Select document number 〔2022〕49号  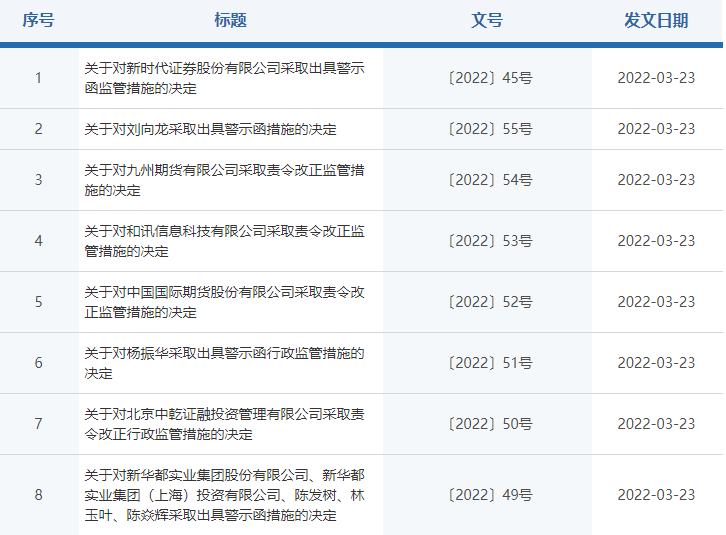[x=491, y=495]
